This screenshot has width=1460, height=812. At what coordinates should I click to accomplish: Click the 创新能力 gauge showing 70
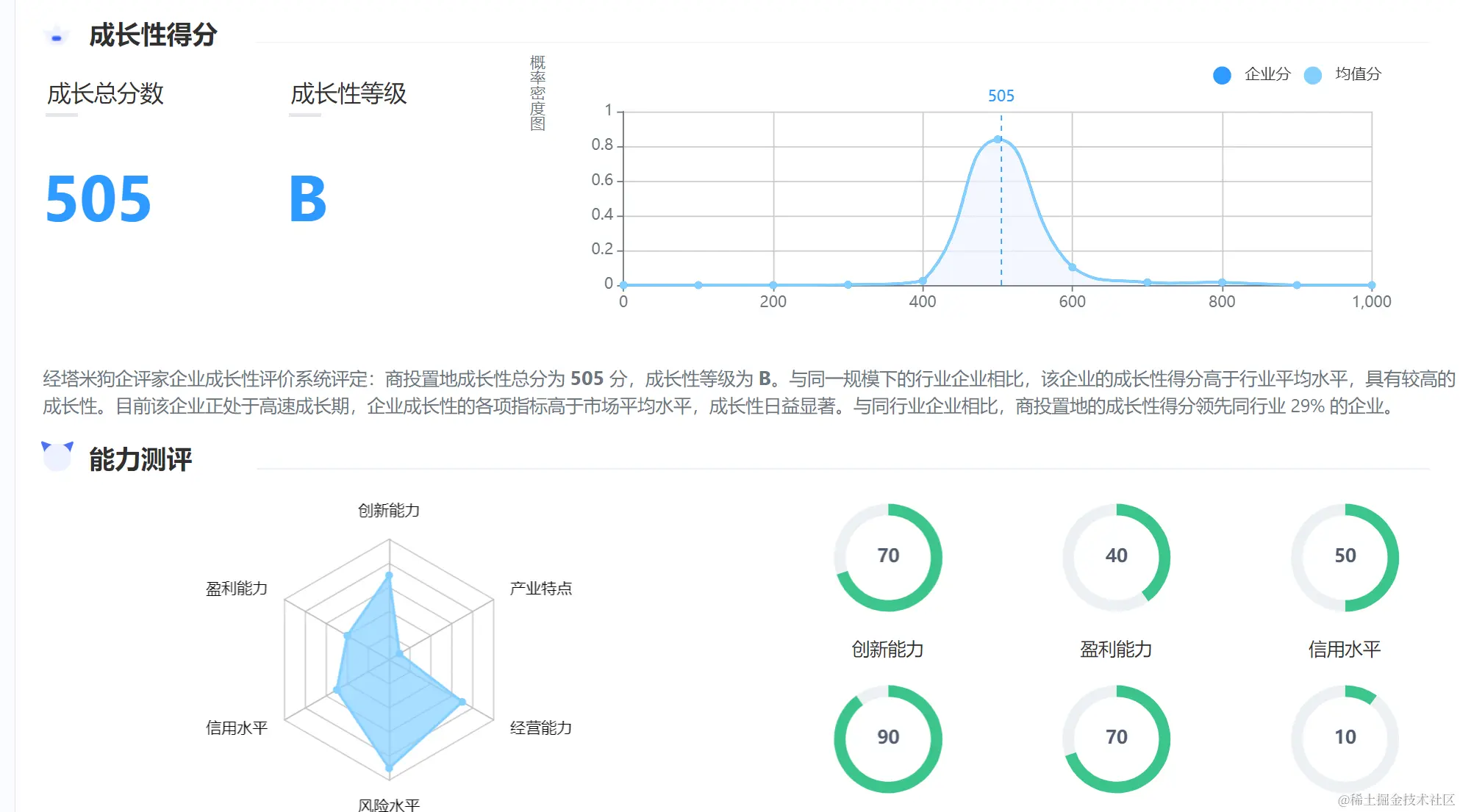[x=887, y=556]
